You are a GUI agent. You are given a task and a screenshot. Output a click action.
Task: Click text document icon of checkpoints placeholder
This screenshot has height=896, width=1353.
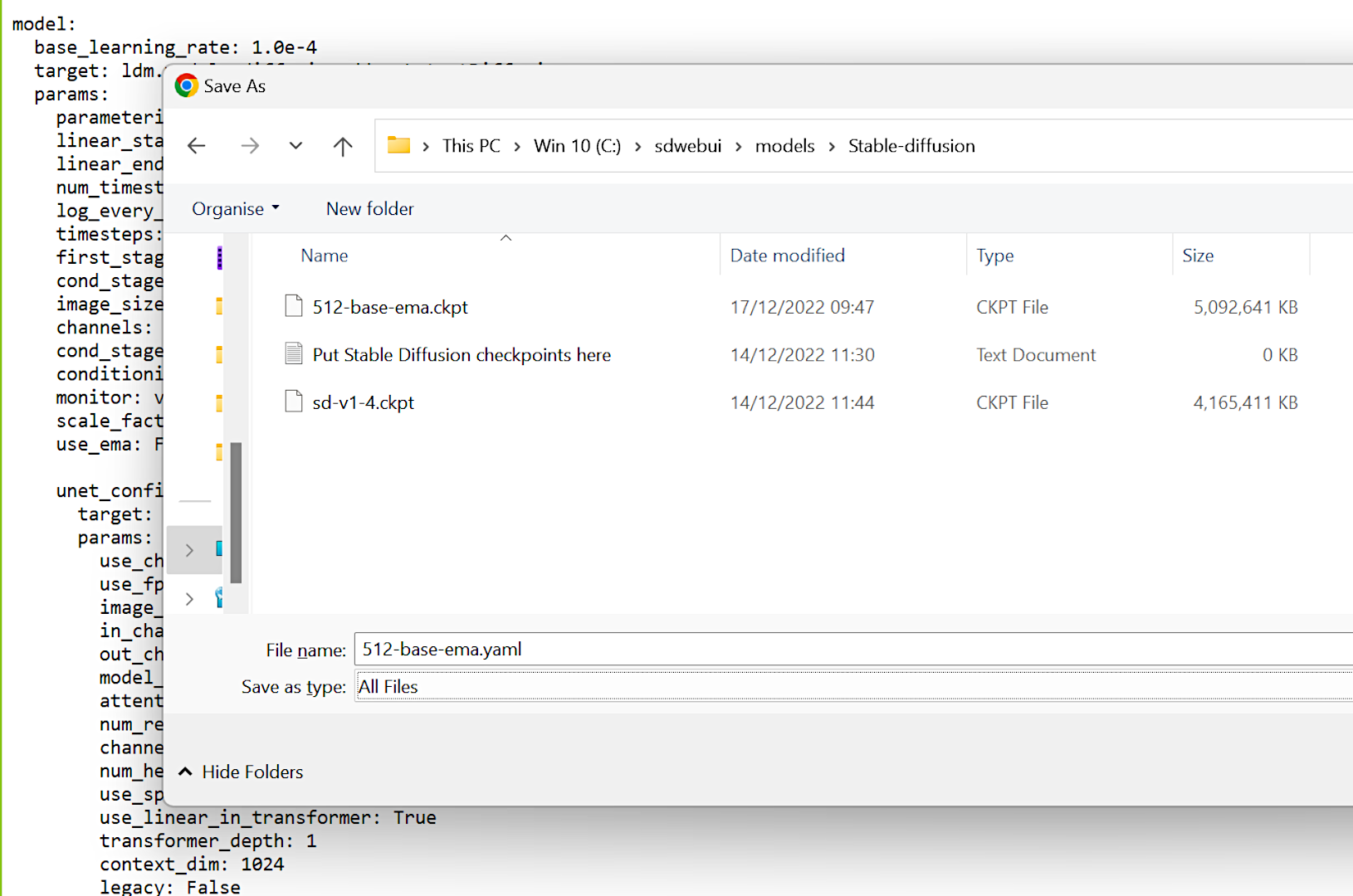click(x=294, y=353)
